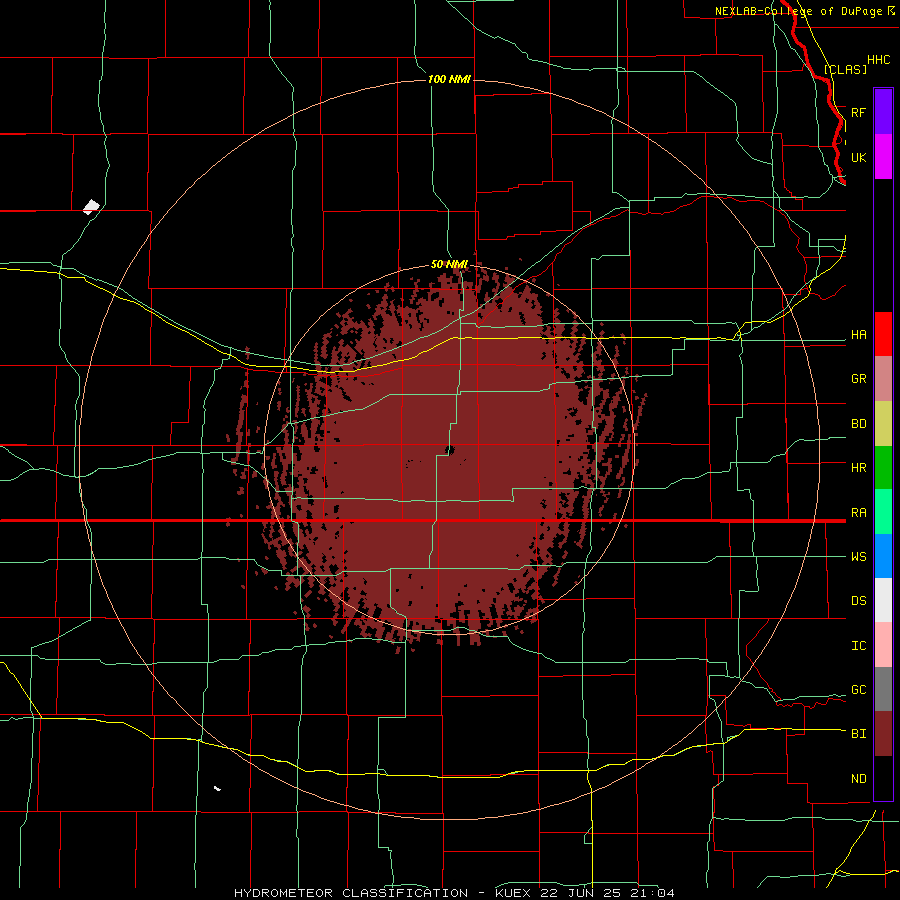Click the BD yellow-green legend color block
900x900 pixels.
[x=883, y=424]
